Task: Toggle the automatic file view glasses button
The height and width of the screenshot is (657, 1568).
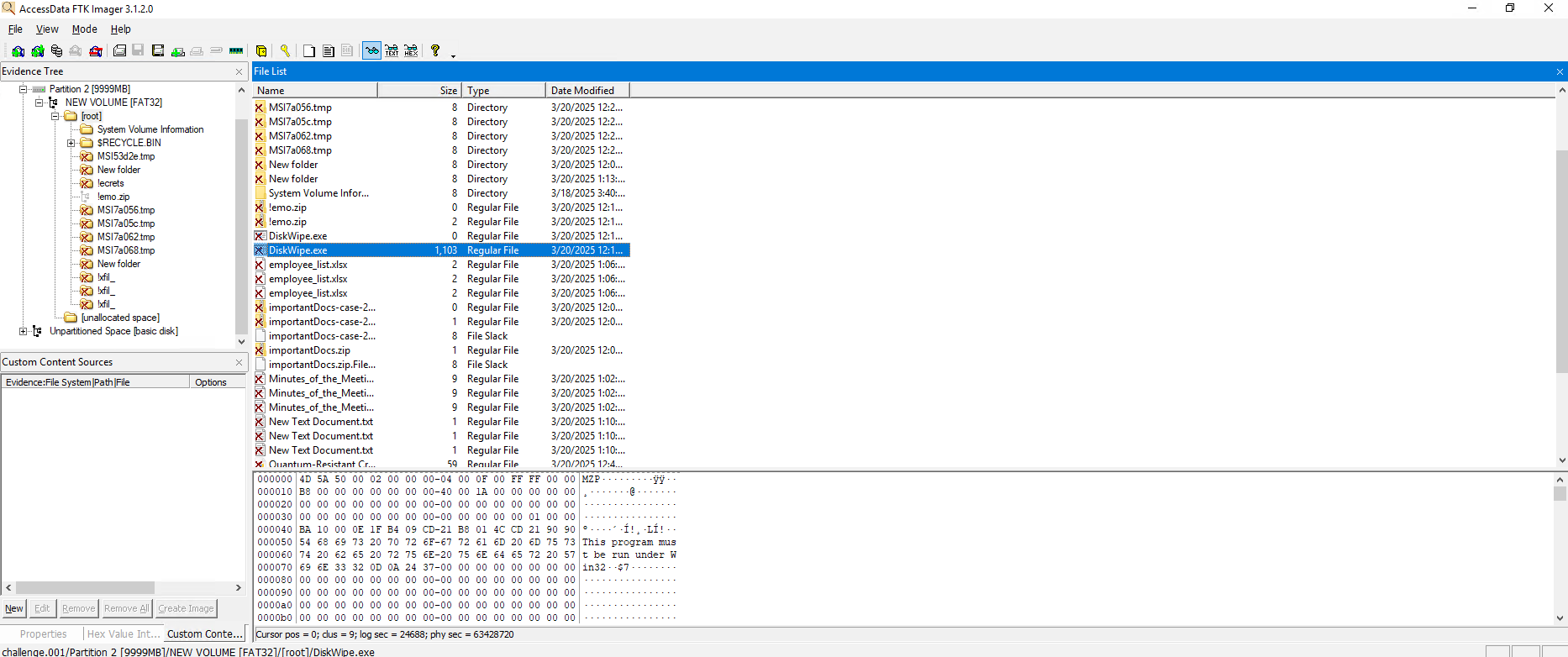Action: pyautogui.click(x=371, y=51)
